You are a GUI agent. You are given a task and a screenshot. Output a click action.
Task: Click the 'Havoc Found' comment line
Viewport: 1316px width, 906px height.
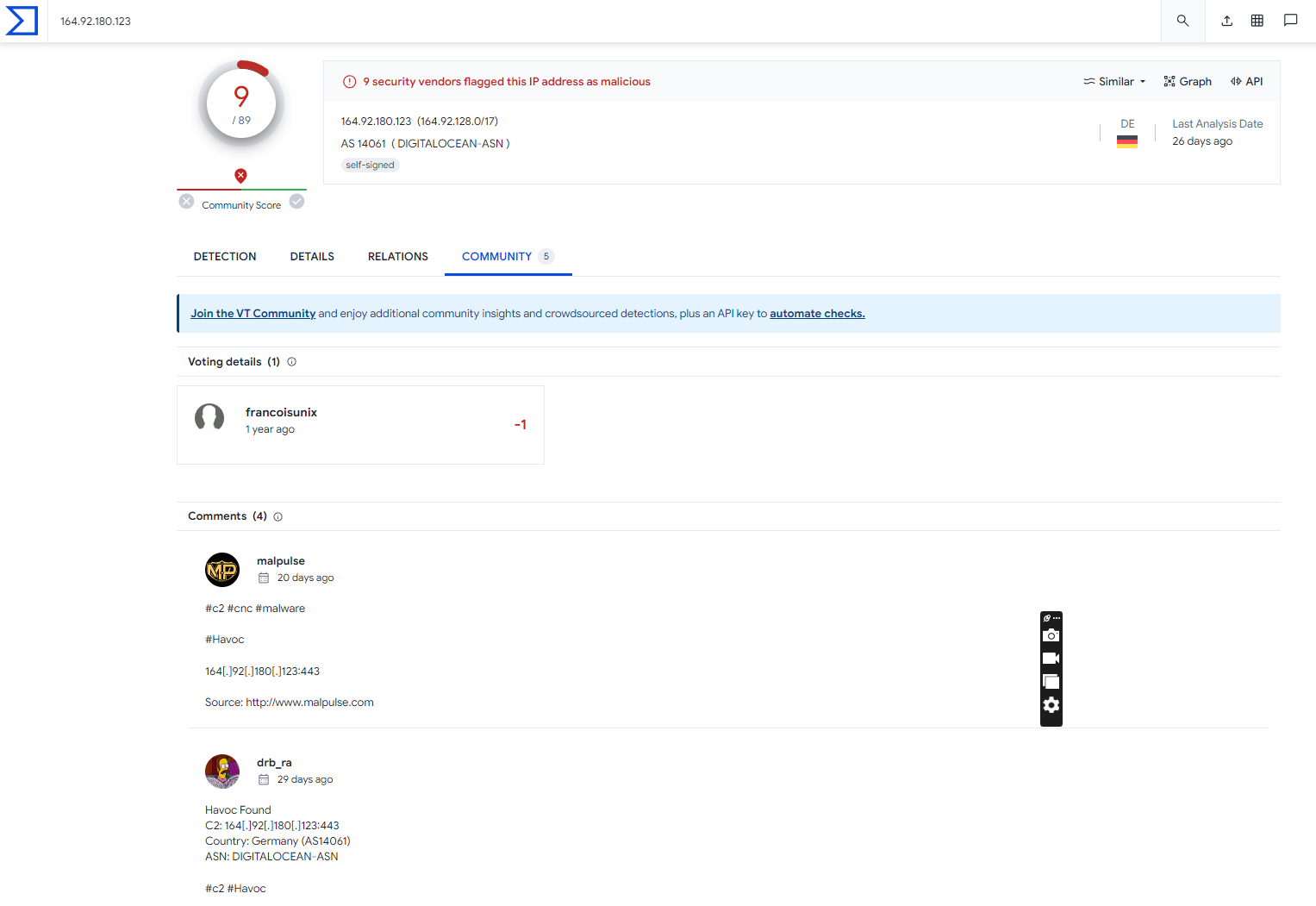238,810
